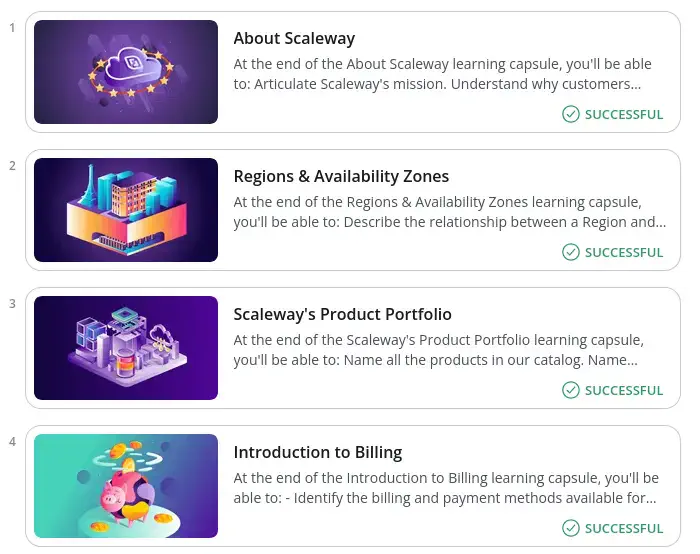The image size is (700, 554).
Task: Select the Regions & Availability Zones title
Action: 341,177
